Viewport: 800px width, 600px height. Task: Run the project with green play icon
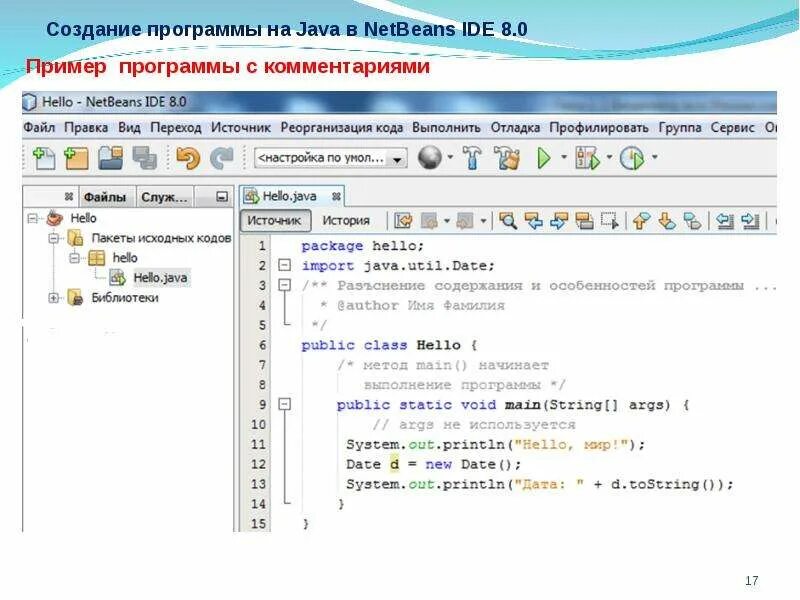point(544,158)
